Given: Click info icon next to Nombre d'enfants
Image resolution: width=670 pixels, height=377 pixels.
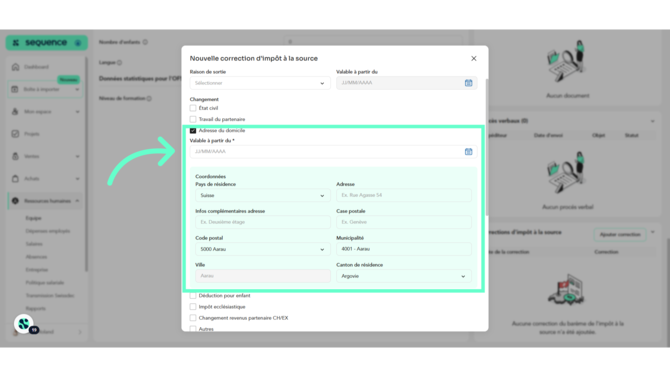Looking at the screenshot, I should [x=145, y=42].
